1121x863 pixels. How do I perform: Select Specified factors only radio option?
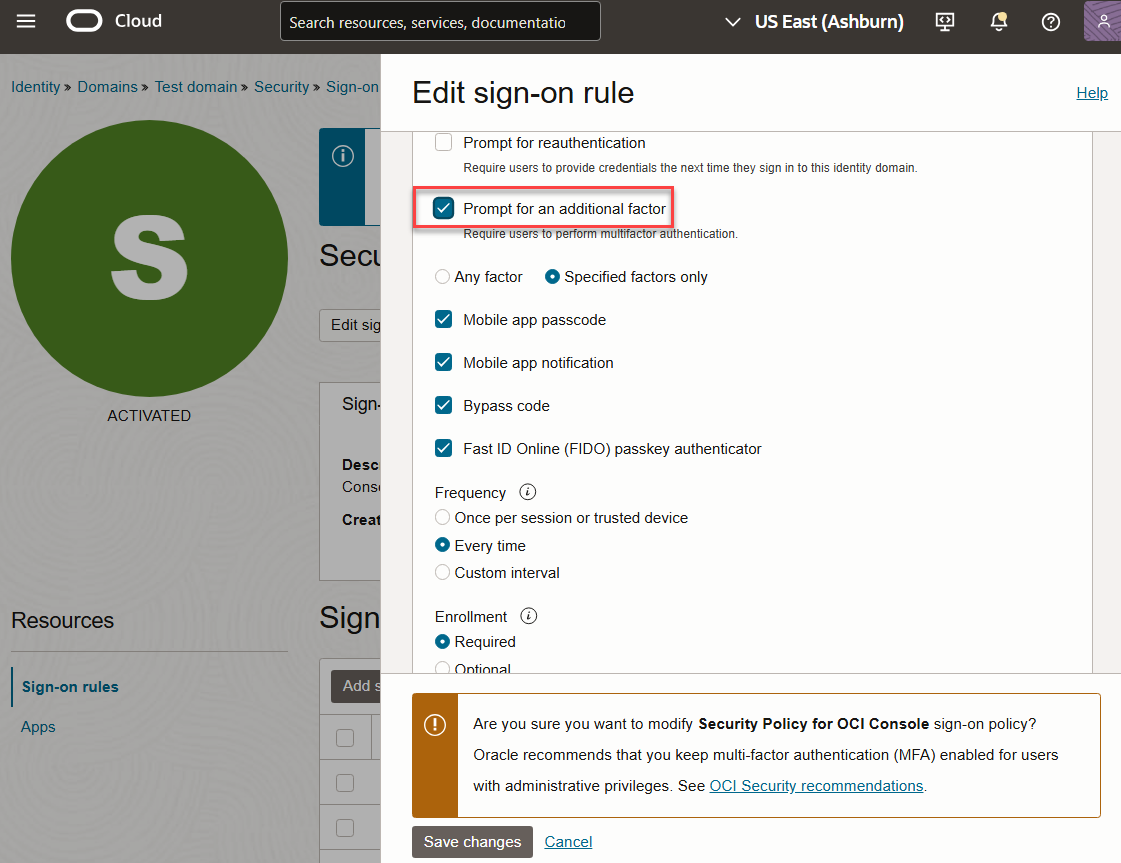click(552, 277)
